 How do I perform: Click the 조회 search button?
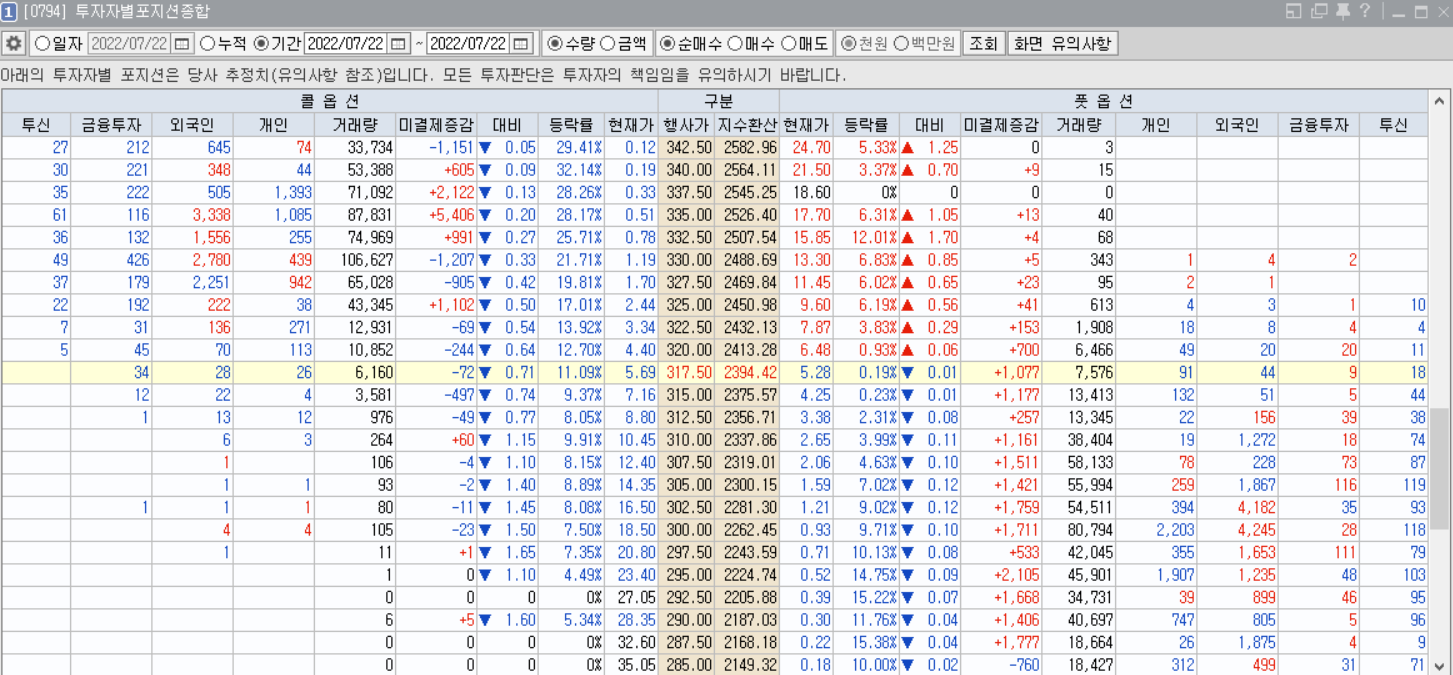click(x=984, y=44)
